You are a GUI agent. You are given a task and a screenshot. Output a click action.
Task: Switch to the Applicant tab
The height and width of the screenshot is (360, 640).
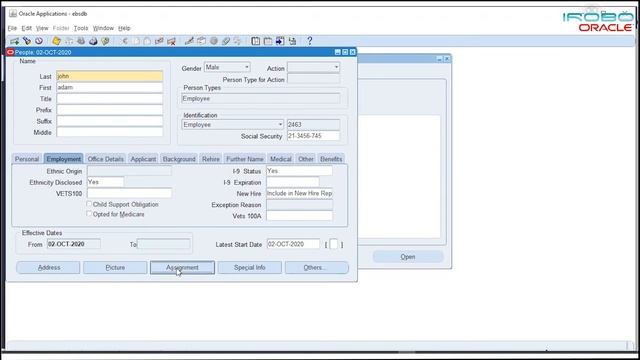pyautogui.click(x=143, y=159)
